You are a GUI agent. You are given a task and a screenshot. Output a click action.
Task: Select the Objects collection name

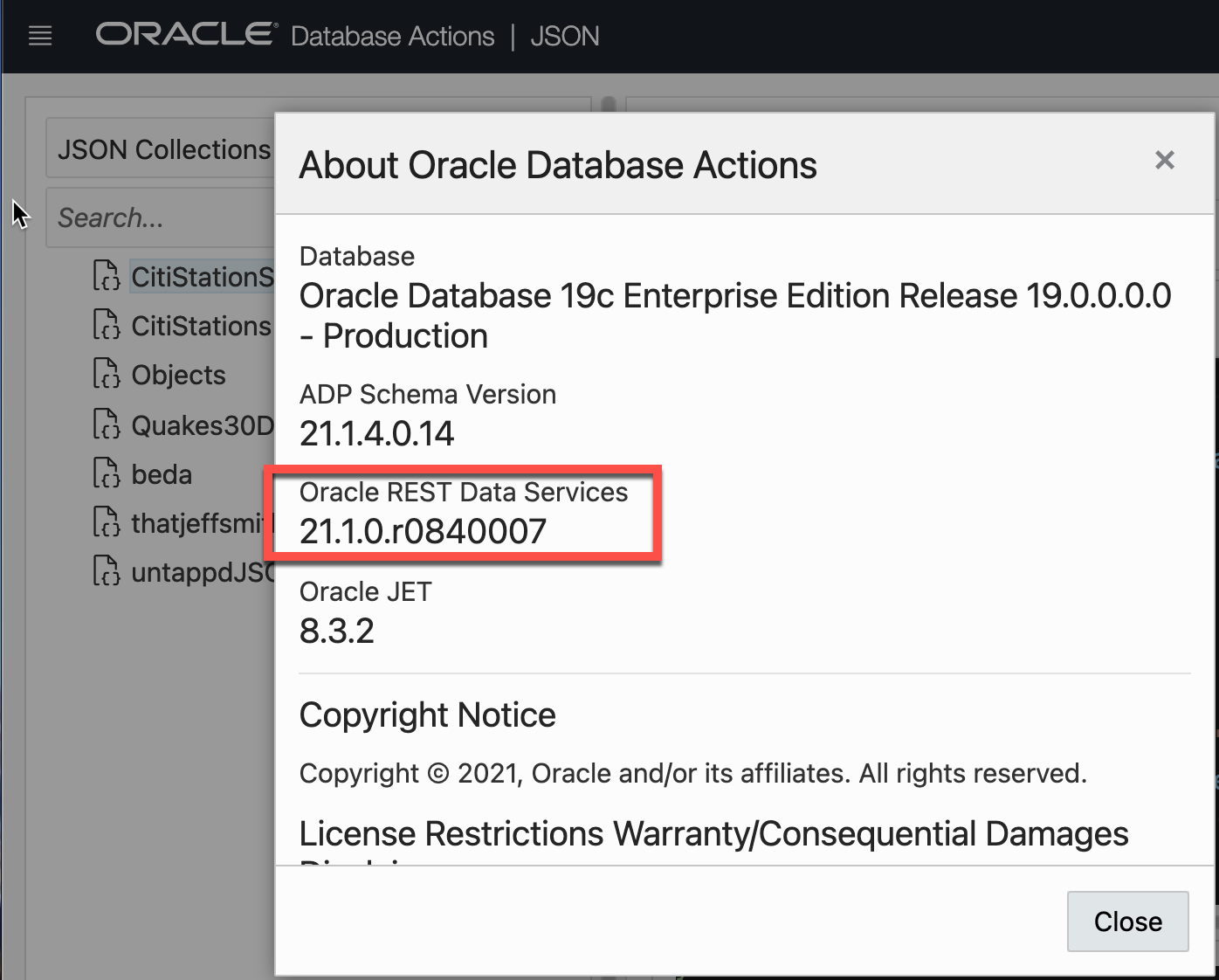point(178,375)
